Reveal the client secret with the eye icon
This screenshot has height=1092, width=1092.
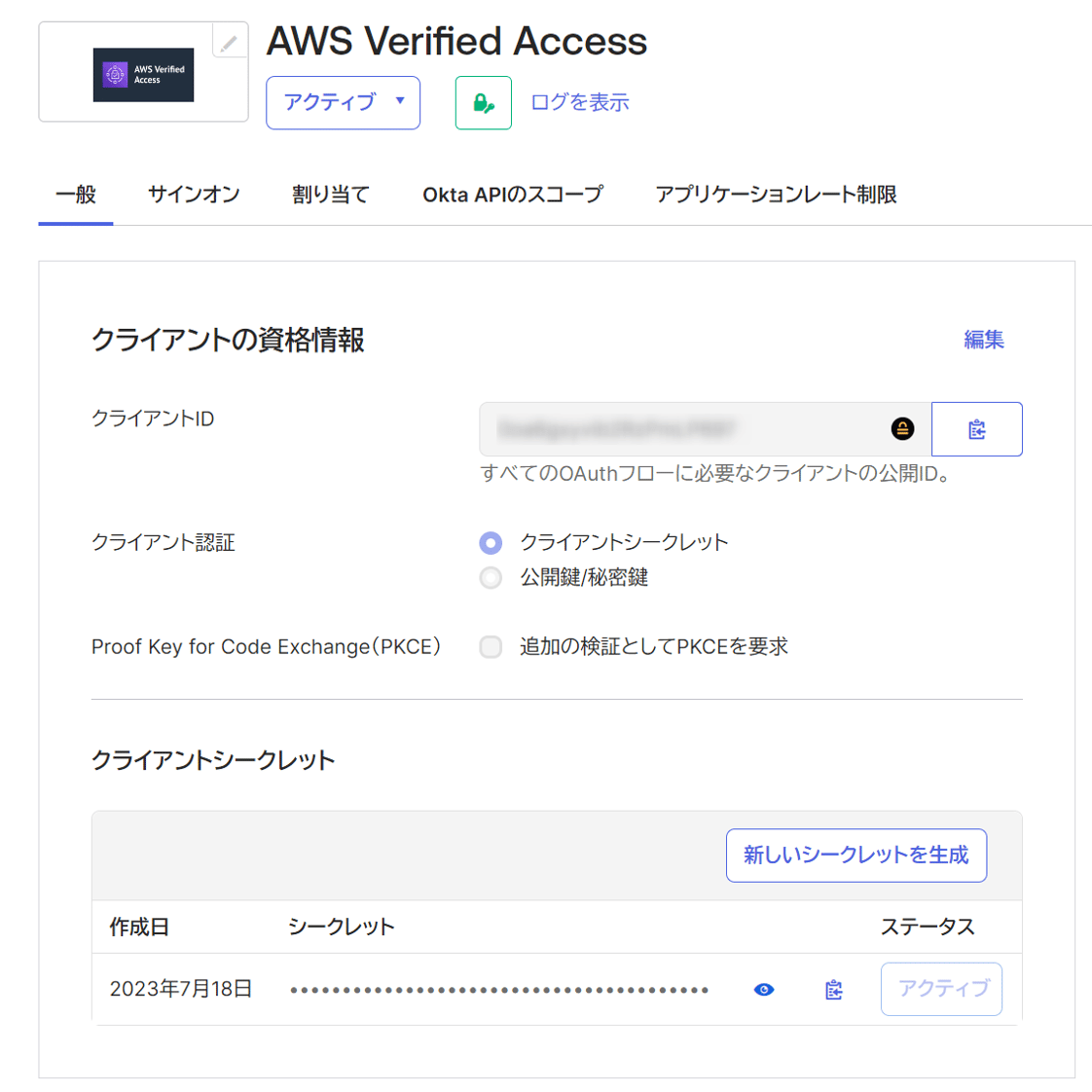[763, 989]
